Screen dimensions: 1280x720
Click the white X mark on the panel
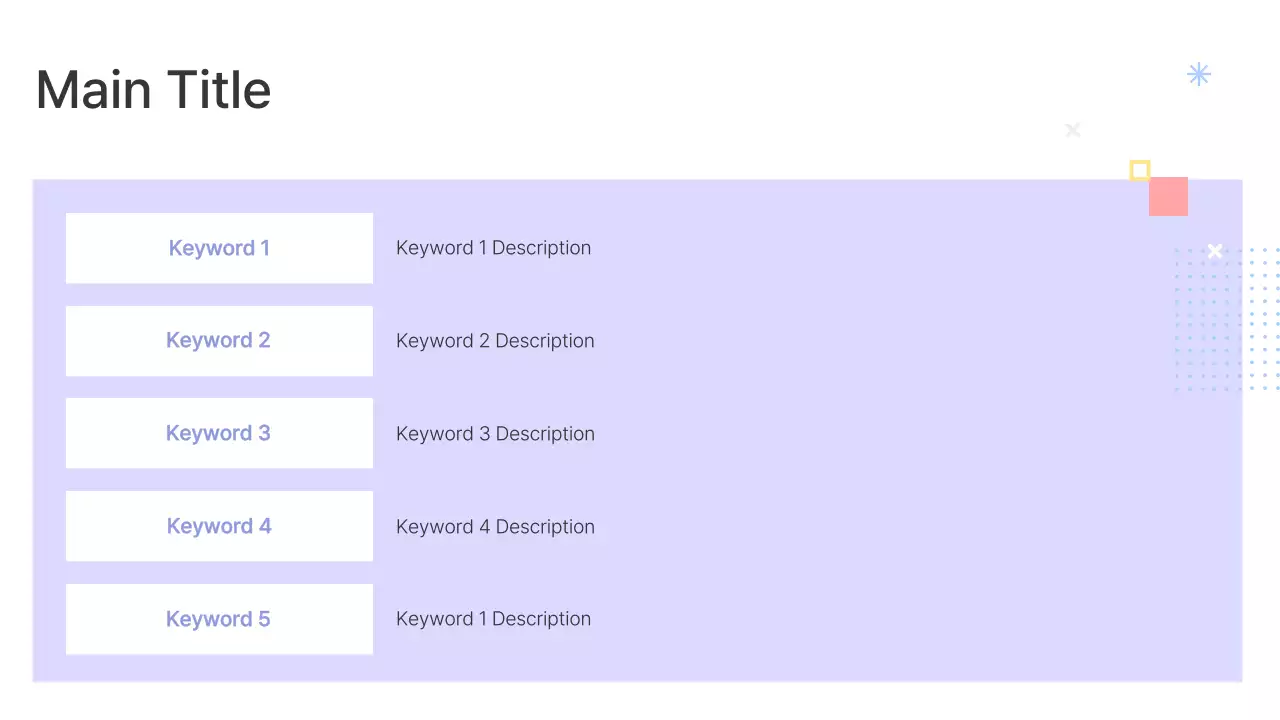(1214, 251)
